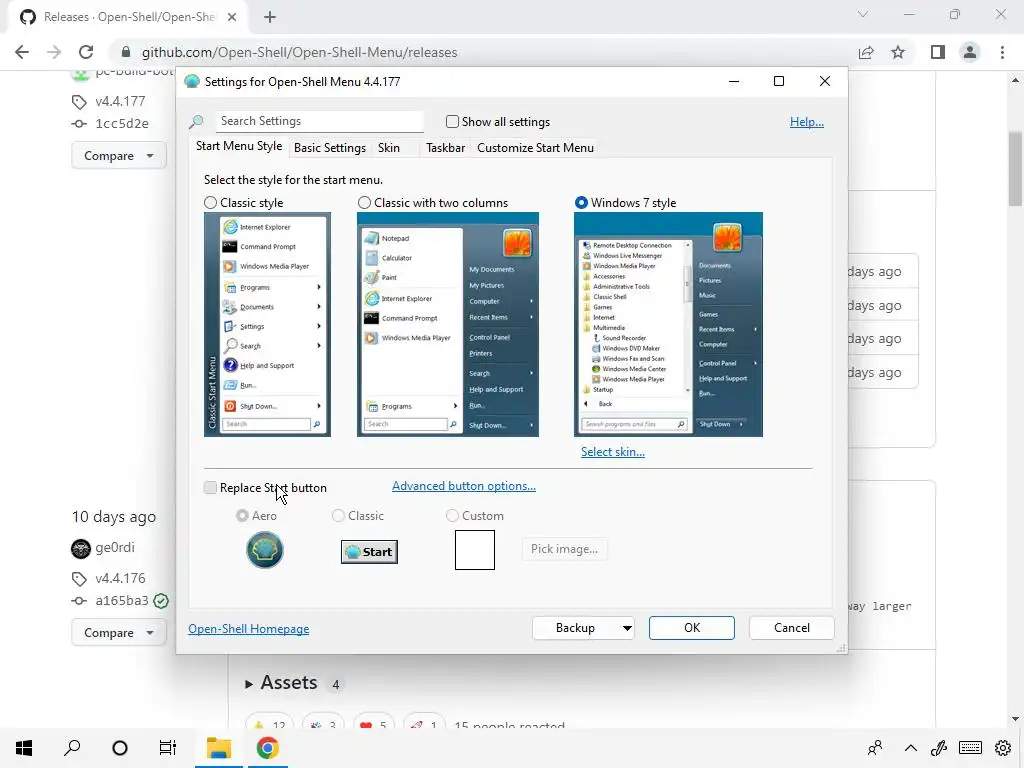Reload the GitHub releases page
Screen dimensions: 1024x768
click(x=86, y=52)
